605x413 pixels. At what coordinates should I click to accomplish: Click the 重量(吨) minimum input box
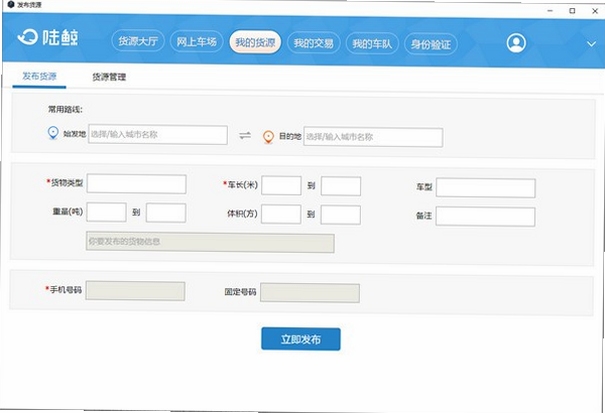pos(106,212)
